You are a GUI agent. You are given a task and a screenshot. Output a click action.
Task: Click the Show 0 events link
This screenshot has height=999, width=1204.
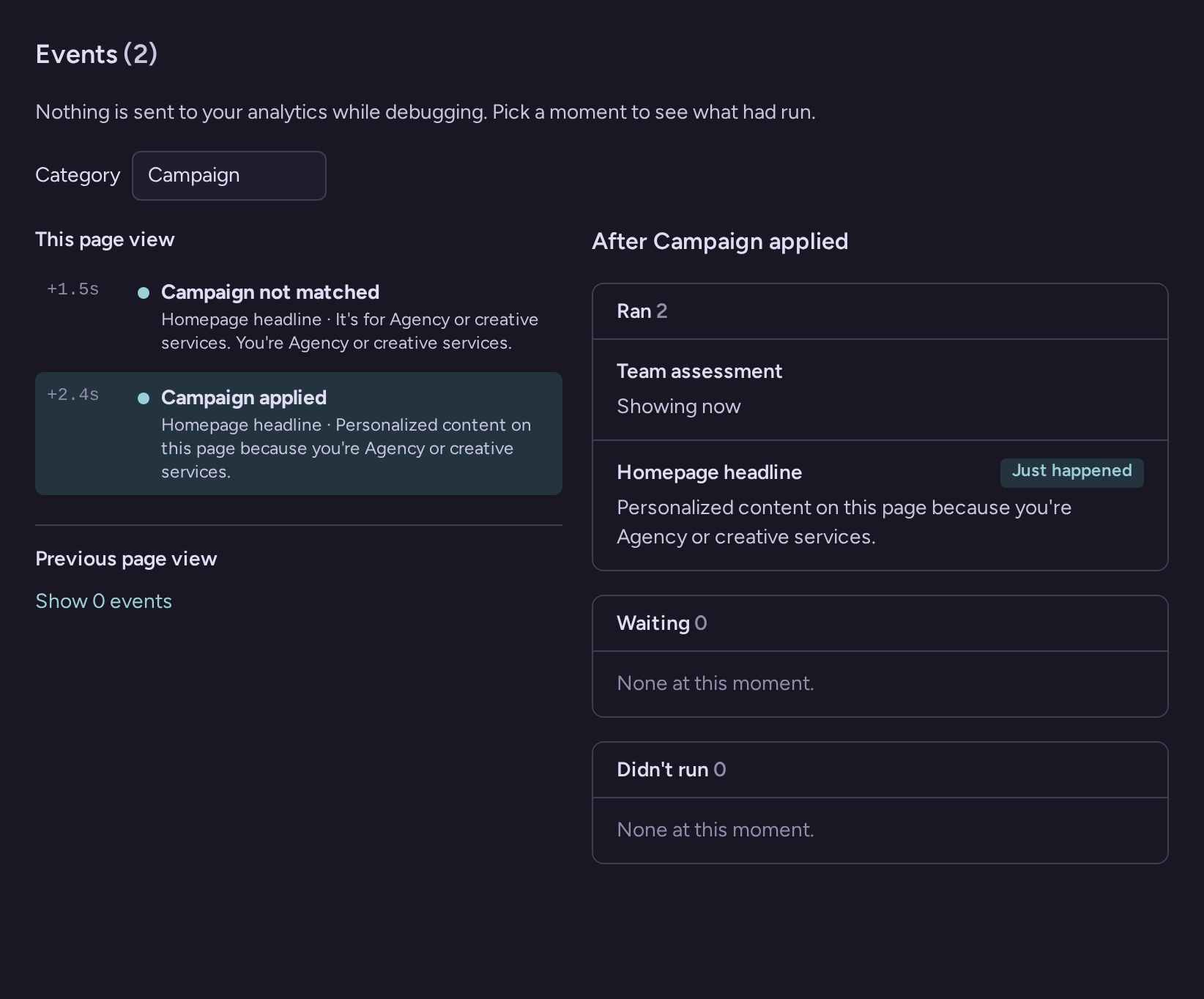point(103,601)
